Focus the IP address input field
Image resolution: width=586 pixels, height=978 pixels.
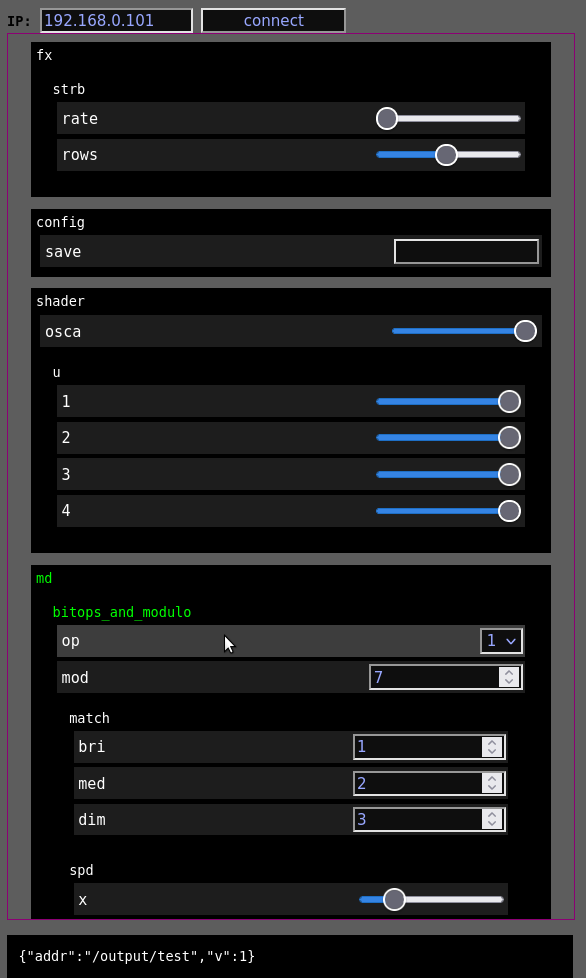coord(117,20)
